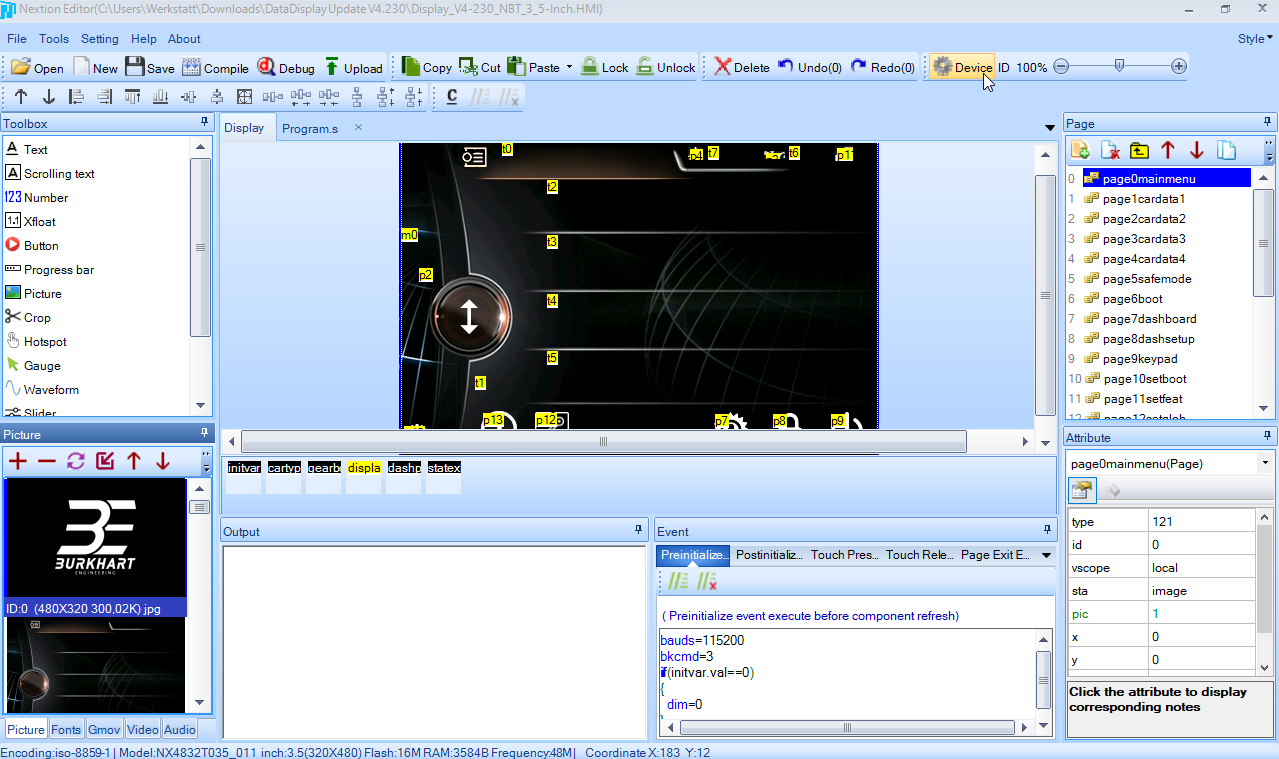The height and width of the screenshot is (759, 1279).
Task: Toggle auto-hide pin on Output panel
Action: tap(638, 530)
